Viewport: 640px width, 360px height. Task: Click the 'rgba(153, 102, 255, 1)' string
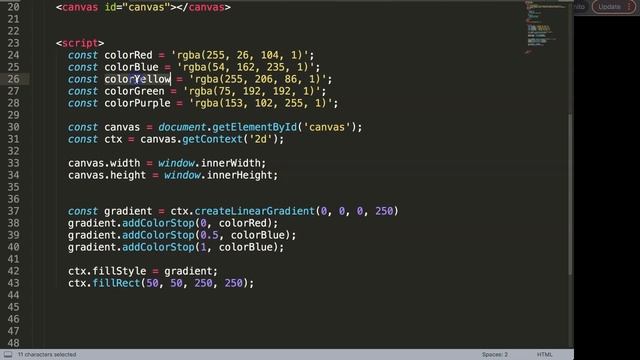click(261, 103)
